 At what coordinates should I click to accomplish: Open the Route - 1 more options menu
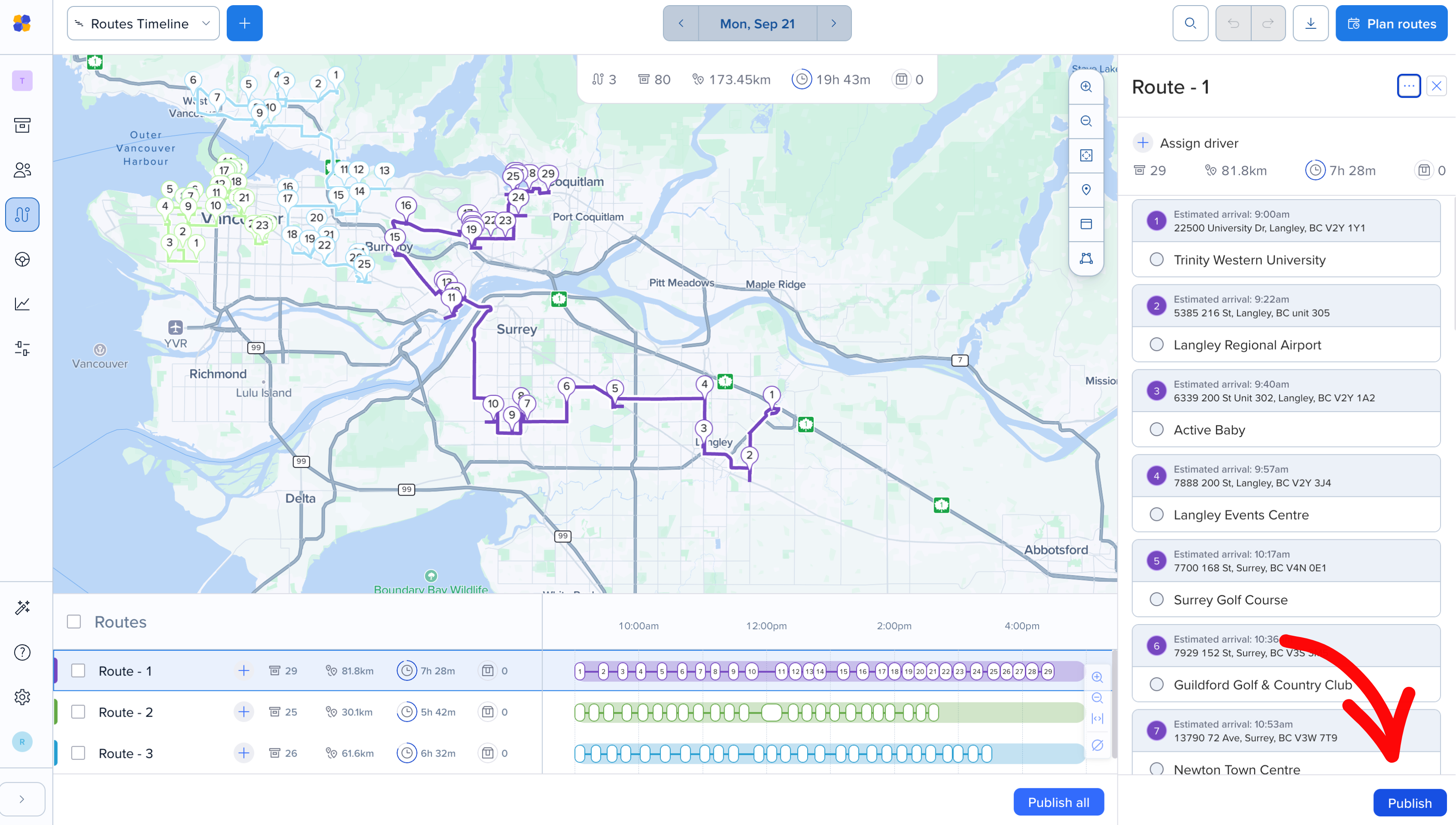click(x=1408, y=86)
